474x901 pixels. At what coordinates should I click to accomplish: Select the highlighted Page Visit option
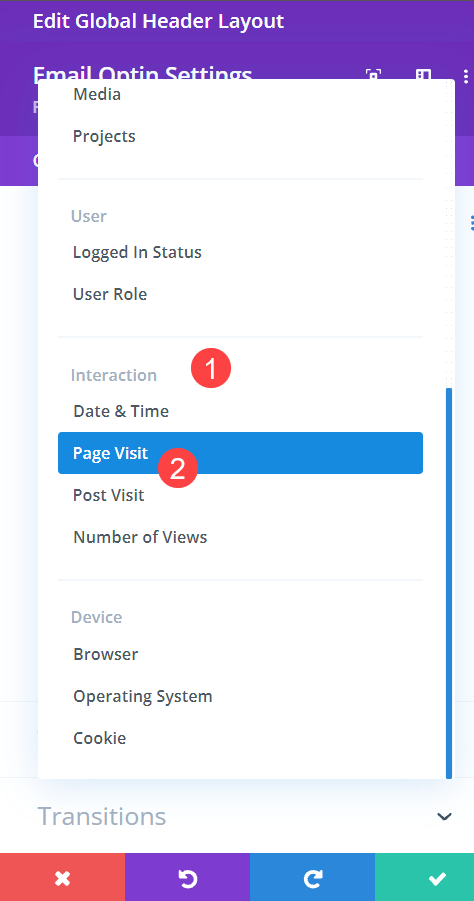pyautogui.click(x=240, y=453)
